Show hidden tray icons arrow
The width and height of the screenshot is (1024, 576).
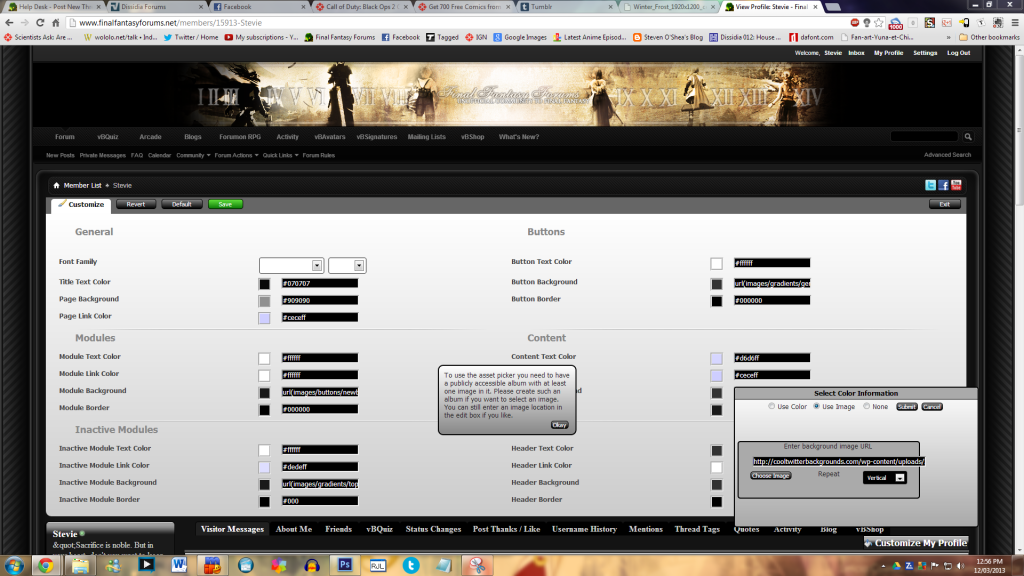tap(884, 566)
